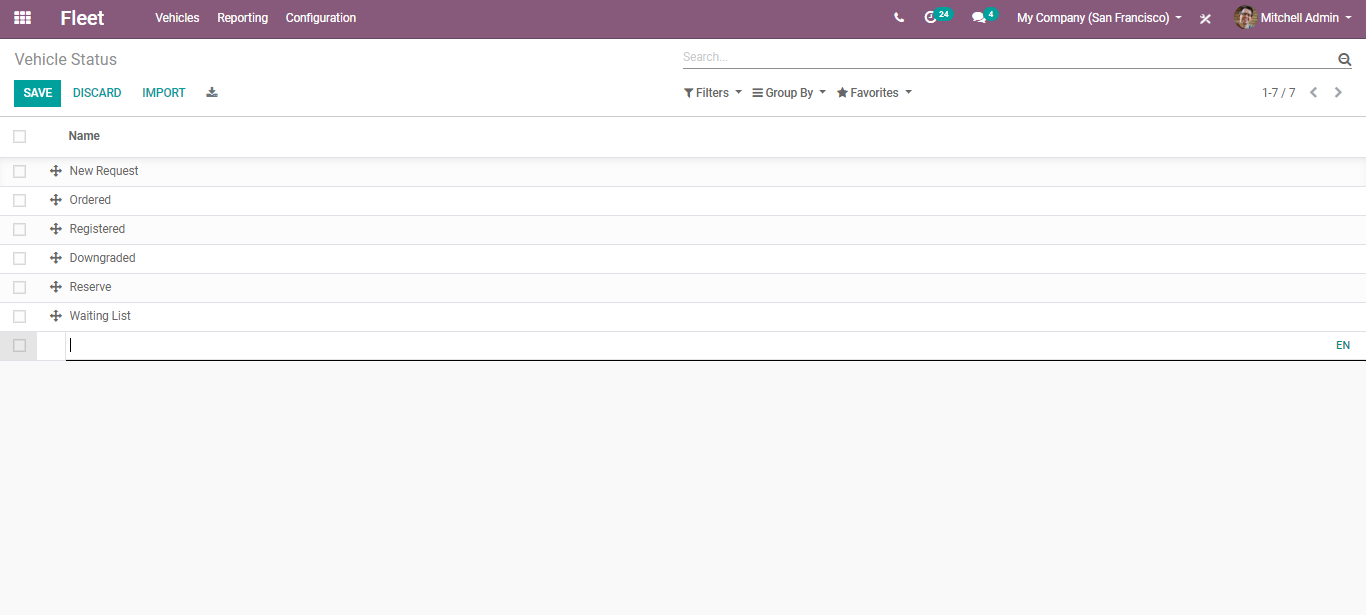Check the Ordered row checkbox
Screen dimensions: 1366x615
pyautogui.click(x=19, y=200)
